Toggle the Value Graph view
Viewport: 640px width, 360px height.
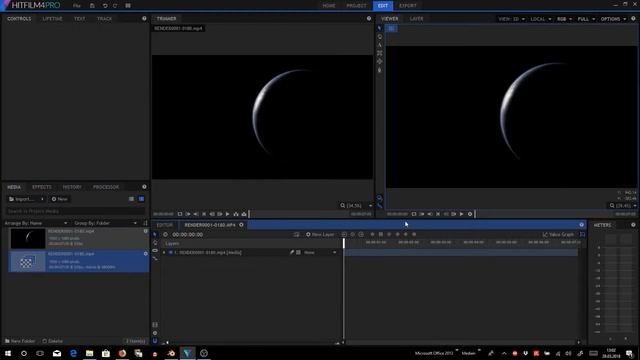(558, 234)
